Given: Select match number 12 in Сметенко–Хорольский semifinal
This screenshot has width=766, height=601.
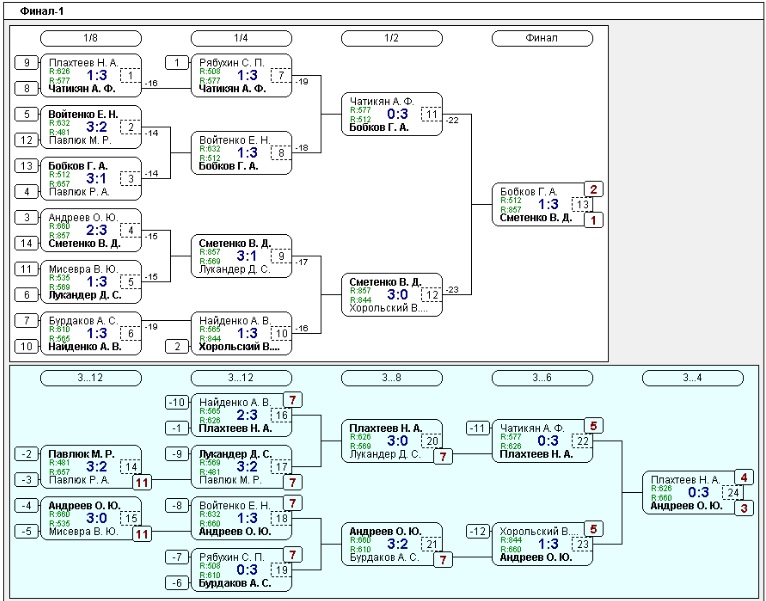Looking at the screenshot, I should [431, 295].
